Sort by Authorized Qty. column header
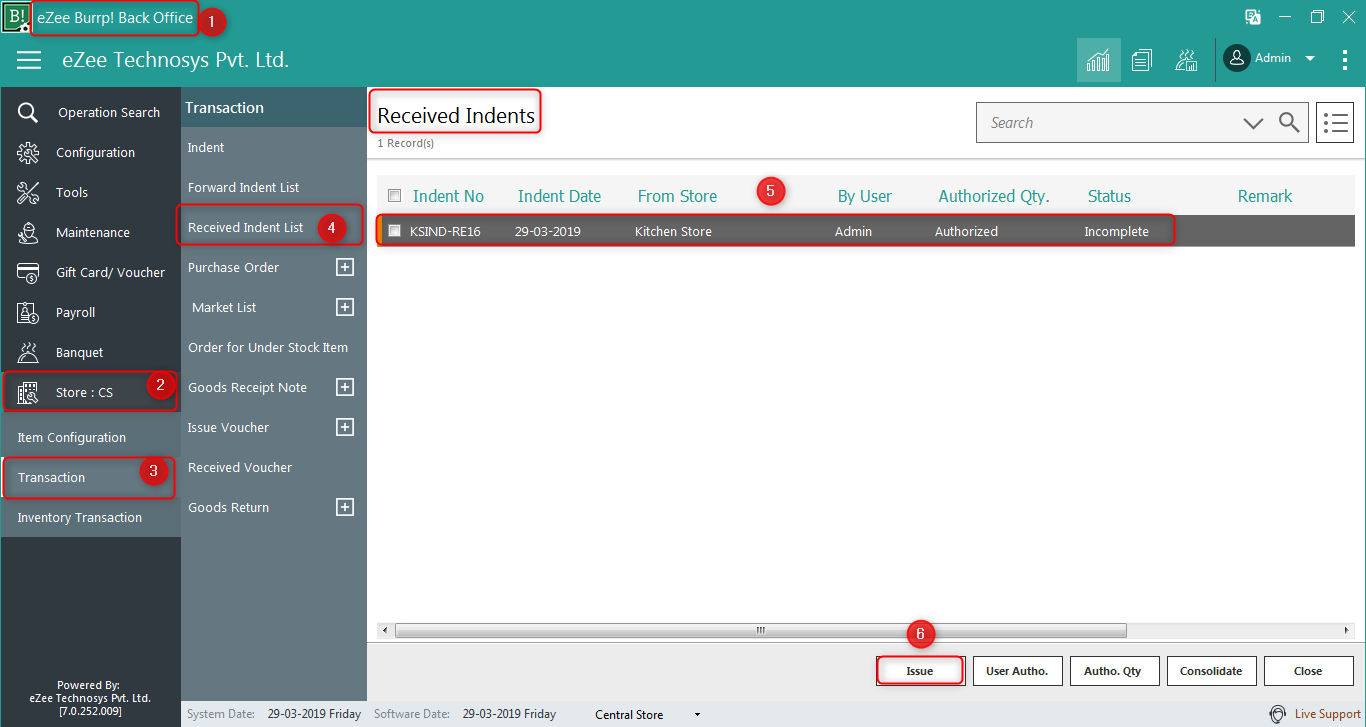 (994, 196)
